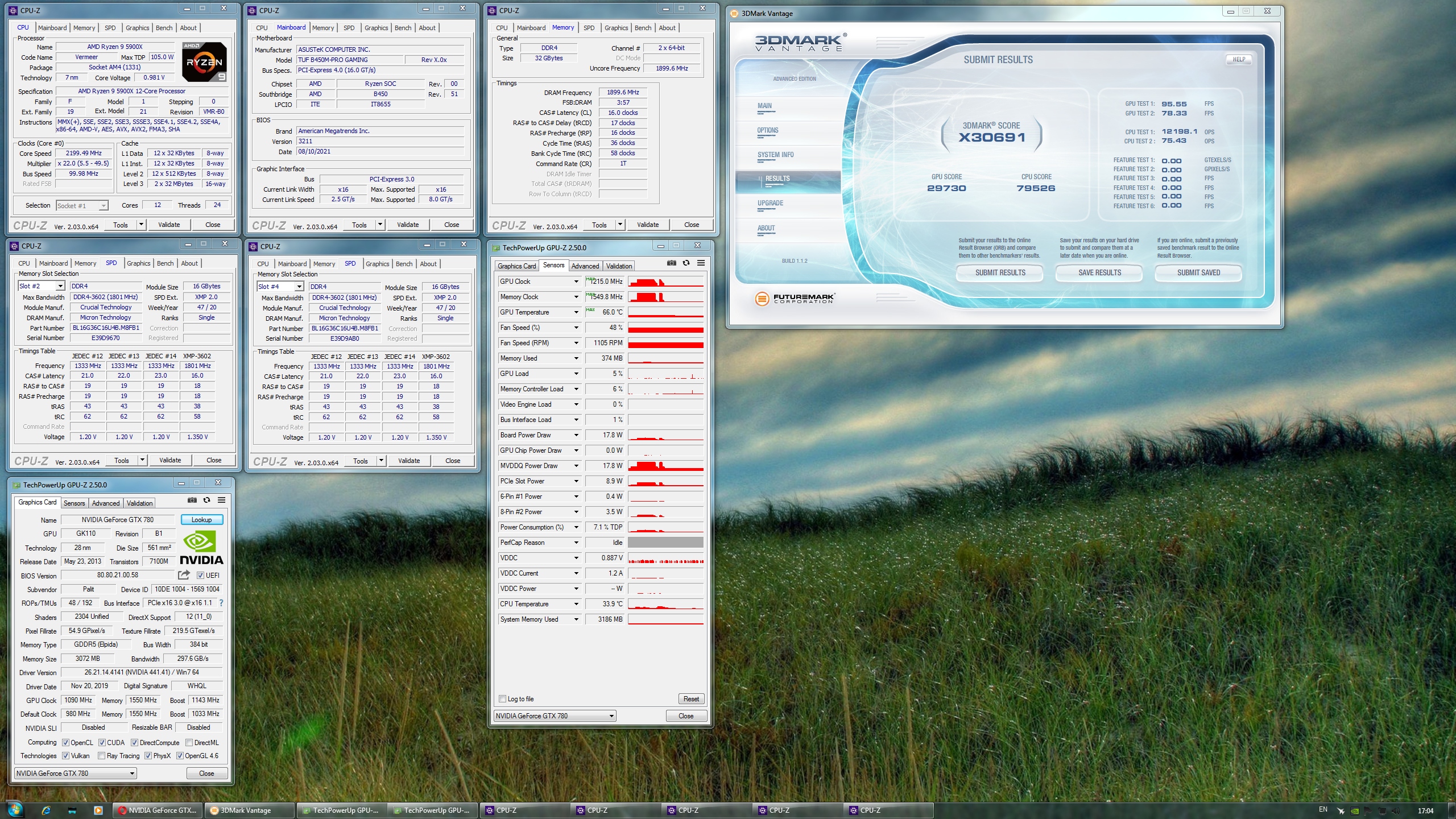
Task: Toggle the PhysX checkbox
Action: coord(148,756)
